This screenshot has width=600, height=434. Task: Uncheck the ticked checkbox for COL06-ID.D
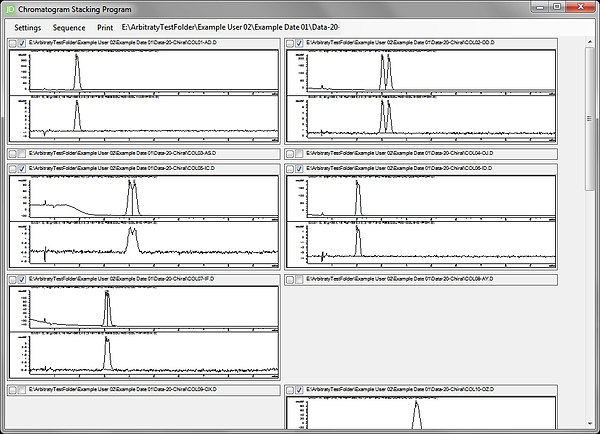pyautogui.click(x=299, y=168)
